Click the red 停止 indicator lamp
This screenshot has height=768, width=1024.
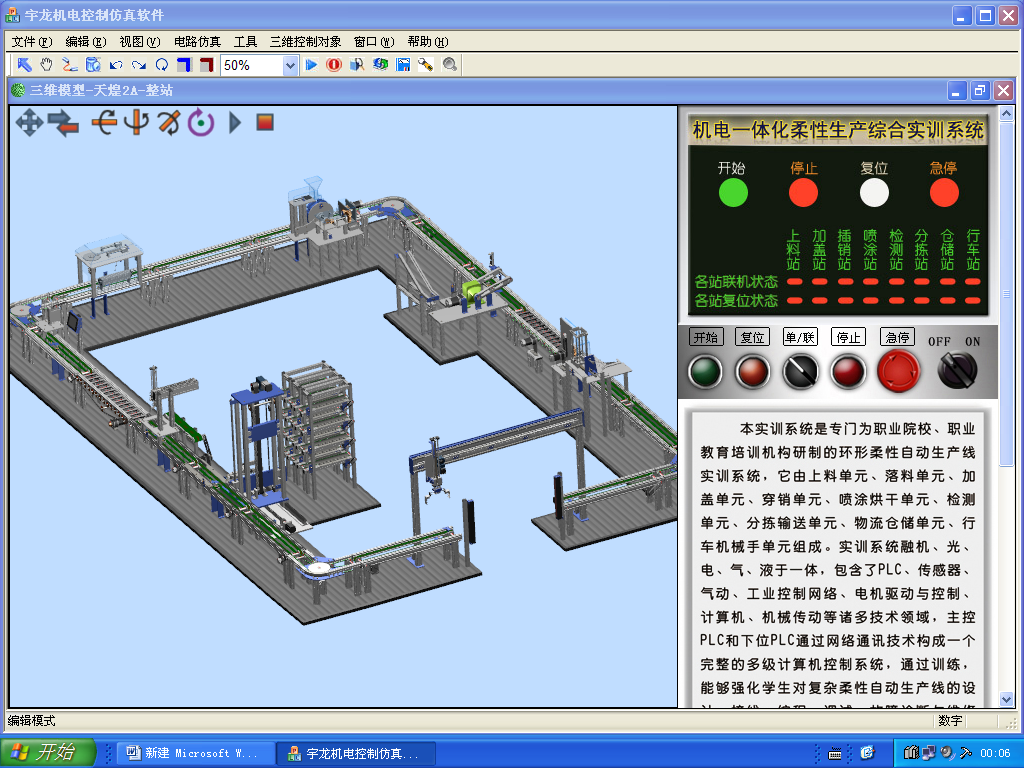click(803, 193)
